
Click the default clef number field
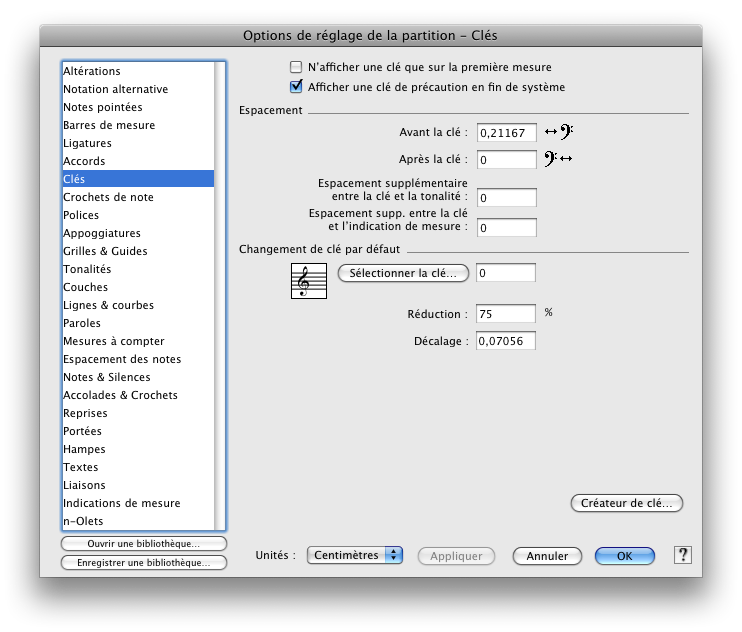click(x=505, y=273)
